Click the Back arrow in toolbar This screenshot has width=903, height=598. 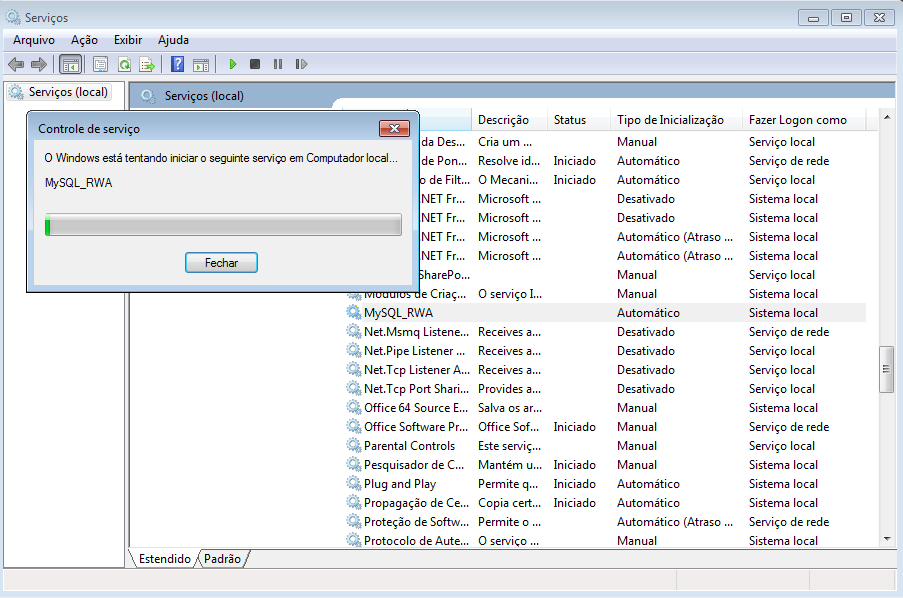point(16,64)
